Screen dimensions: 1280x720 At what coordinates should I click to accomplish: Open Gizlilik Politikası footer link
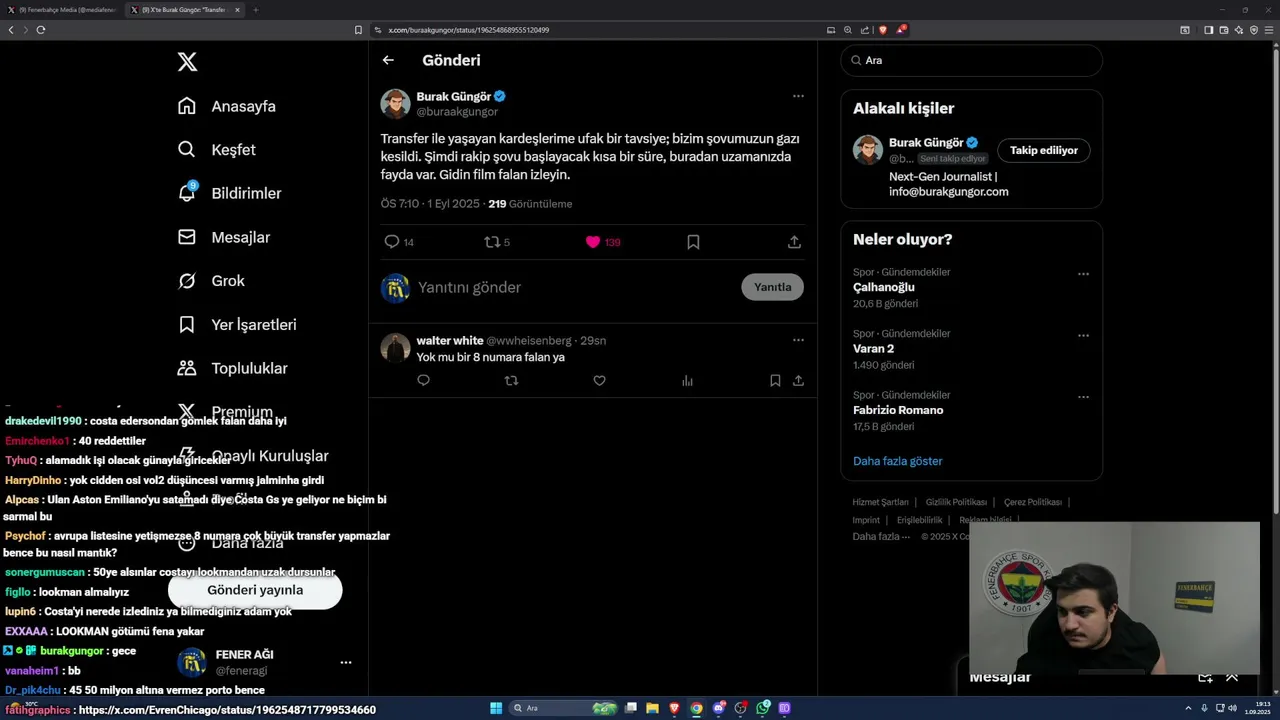[x=956, y=502]
